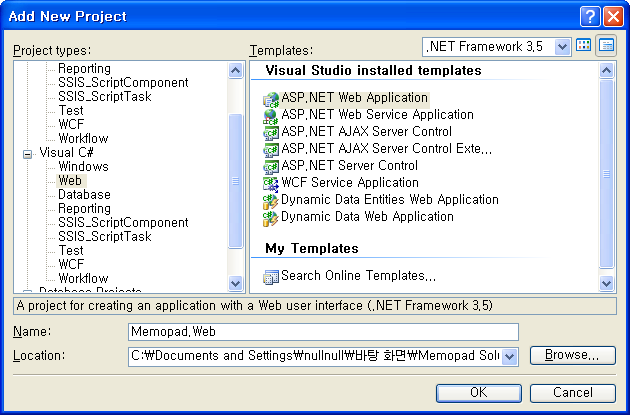
Task: Select Database under Visual C#
Action: (x=84, y=195)
